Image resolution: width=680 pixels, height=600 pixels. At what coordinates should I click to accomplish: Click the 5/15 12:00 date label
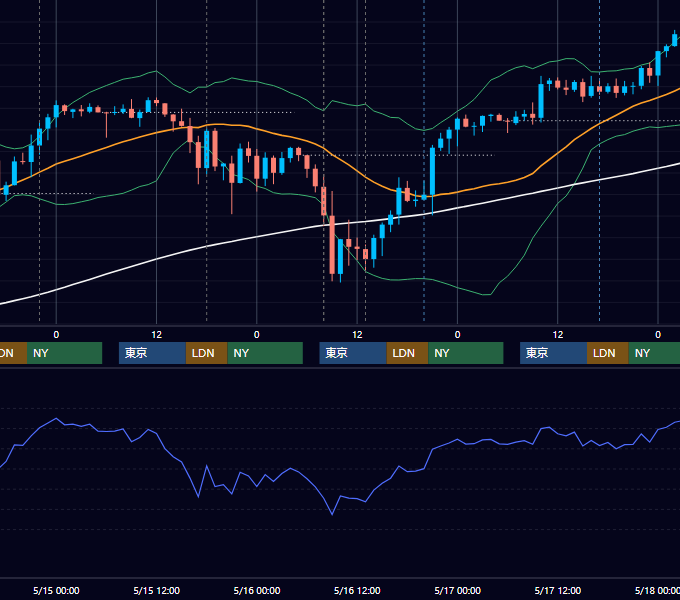[157, 590]
